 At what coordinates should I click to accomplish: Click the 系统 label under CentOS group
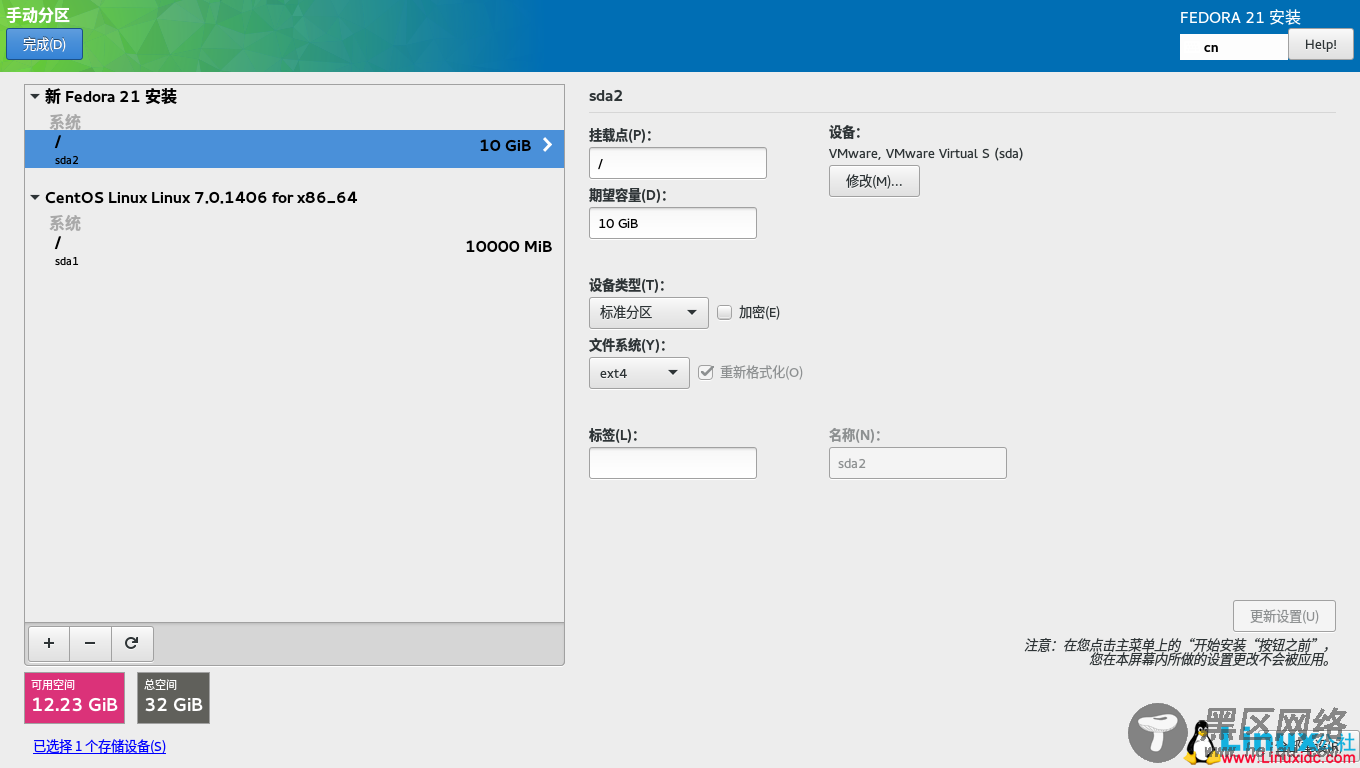click(65, 223)
